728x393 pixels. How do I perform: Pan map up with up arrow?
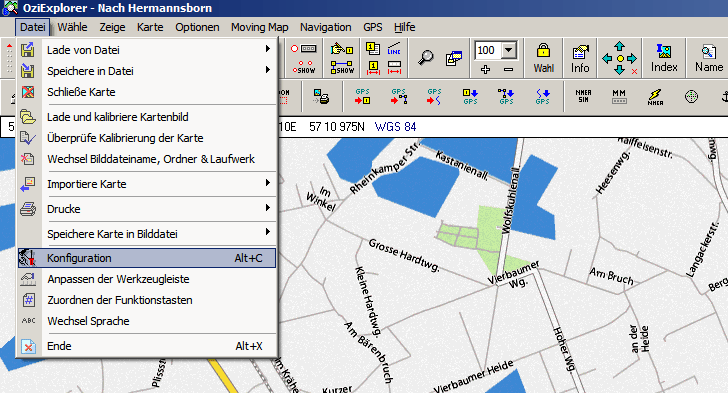[619, 46]
